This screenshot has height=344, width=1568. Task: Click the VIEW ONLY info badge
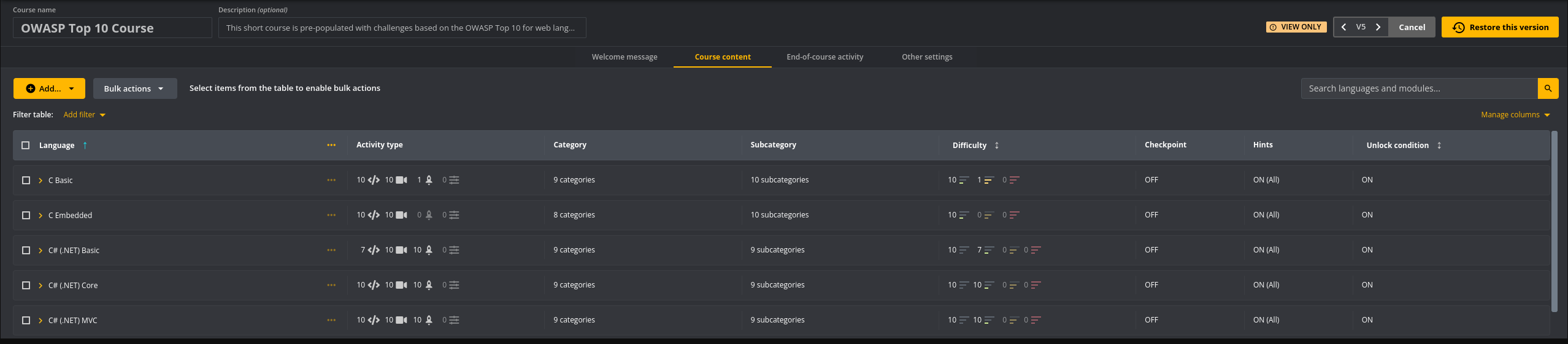coord(1296,27)
